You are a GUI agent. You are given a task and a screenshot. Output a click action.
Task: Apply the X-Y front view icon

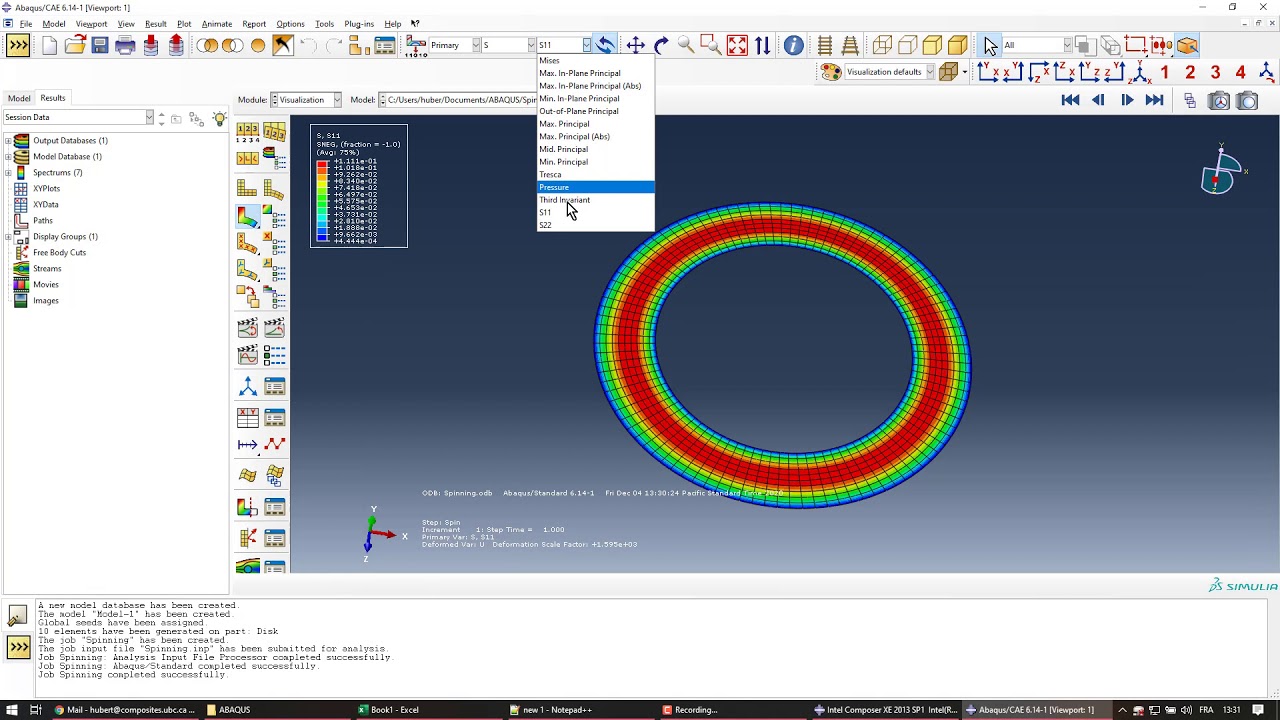[x=988, y=72]
